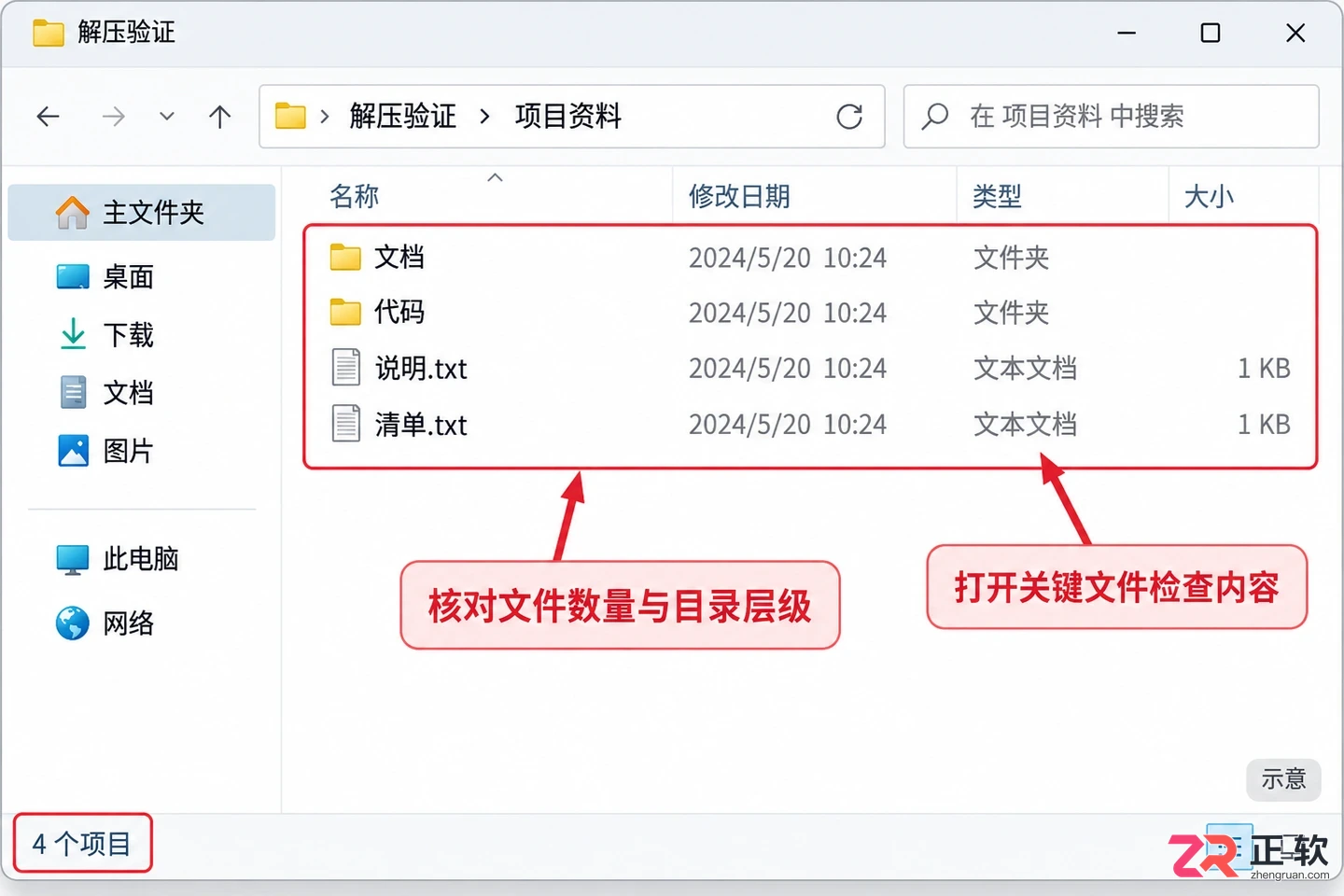Click the 代码 folder name

tap(399, 312)
